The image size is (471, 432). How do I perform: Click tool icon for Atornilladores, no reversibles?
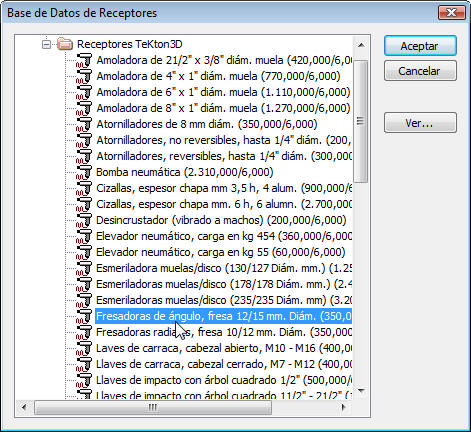coord(84,140)
